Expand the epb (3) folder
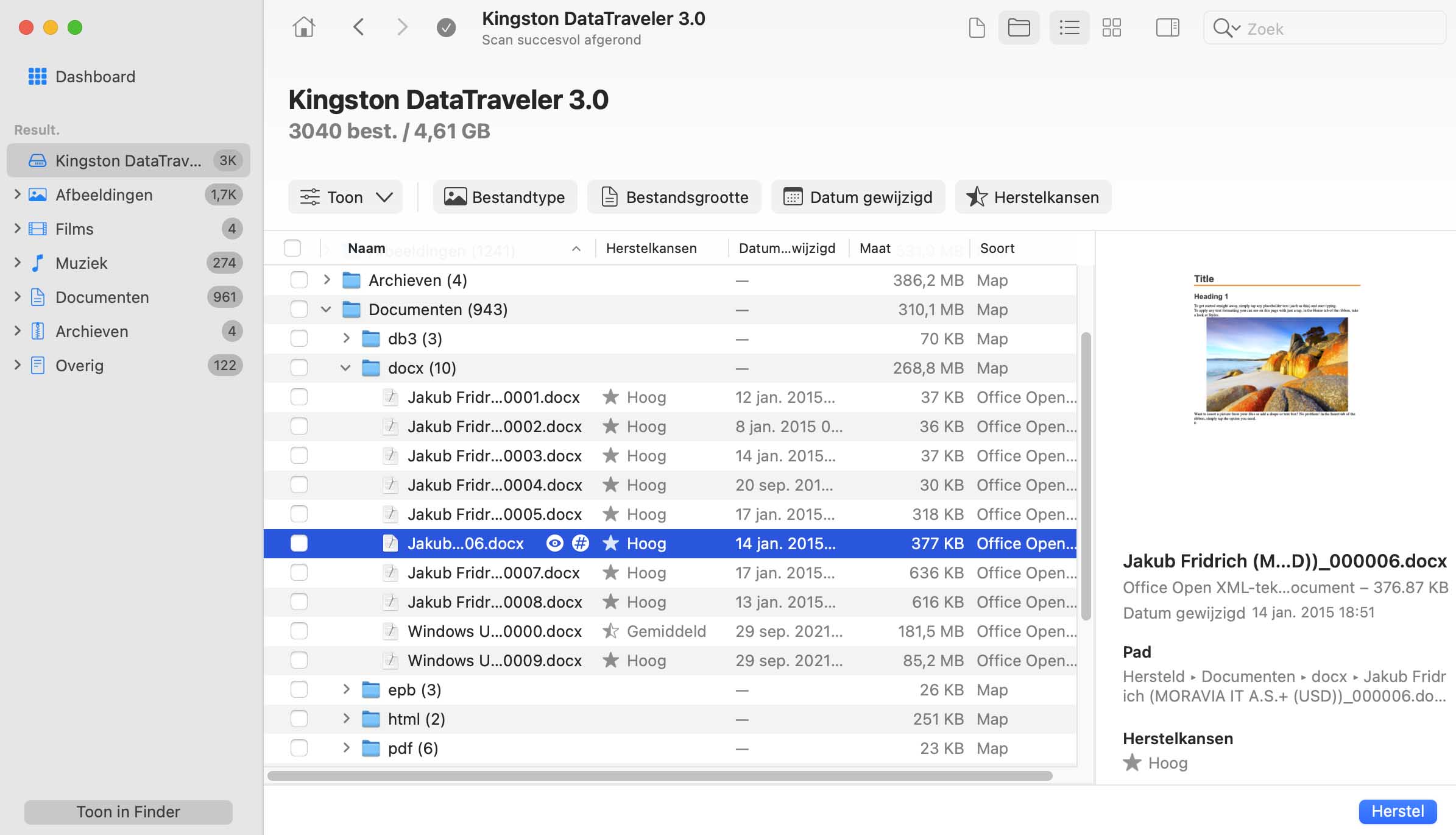Image resolution: width=1456 pixels, height=835 pixels. coord(346,689)
